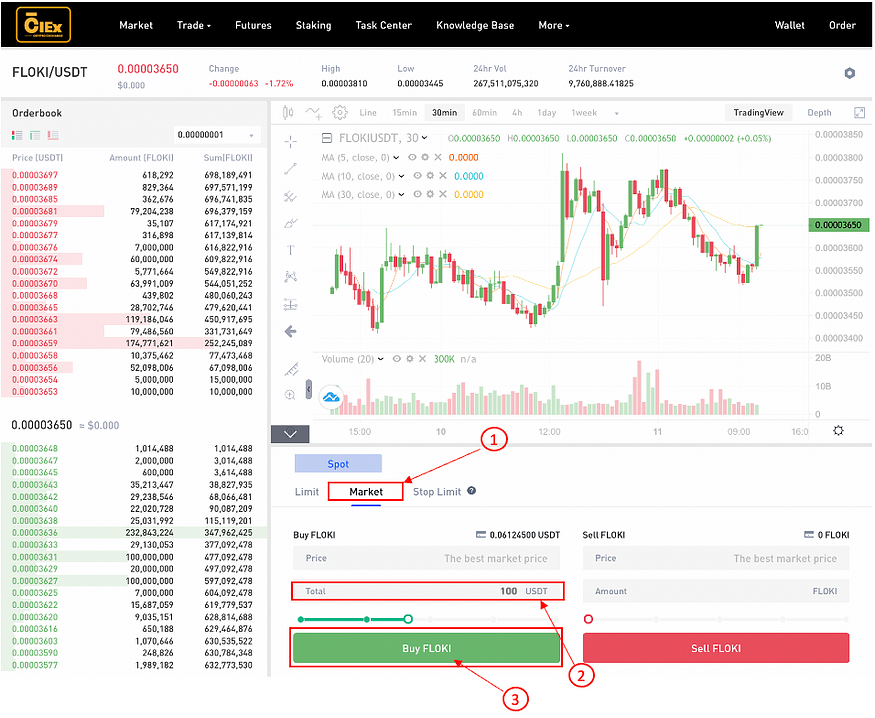This screenshot has height=718, width=875.
Task: Click the buy amount slider handle
Action: [408, 619]
